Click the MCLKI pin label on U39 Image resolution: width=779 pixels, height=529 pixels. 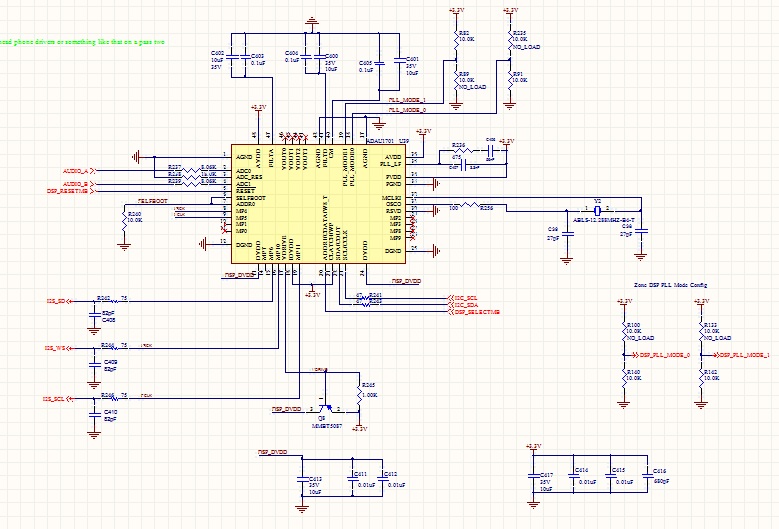pos(391,198)
